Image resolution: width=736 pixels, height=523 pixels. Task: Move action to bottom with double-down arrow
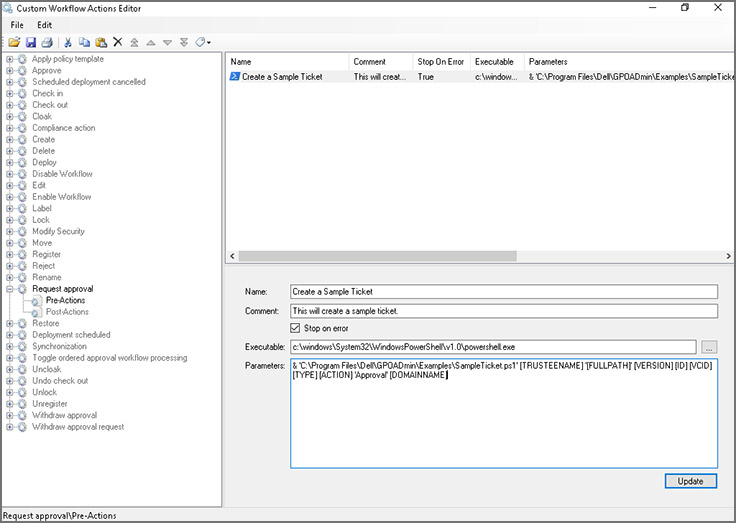point(184,42)
